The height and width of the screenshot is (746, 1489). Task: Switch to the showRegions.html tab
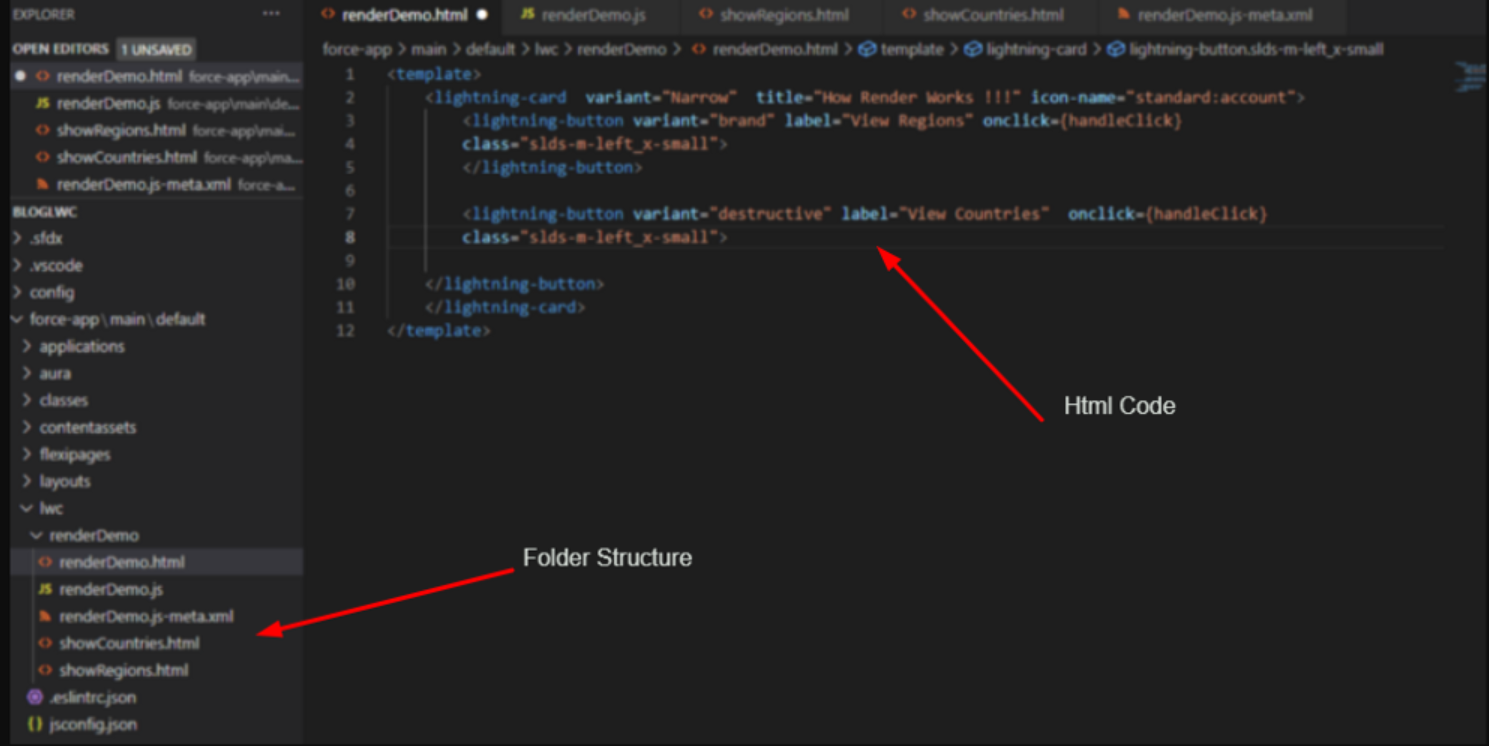point(783,15)
